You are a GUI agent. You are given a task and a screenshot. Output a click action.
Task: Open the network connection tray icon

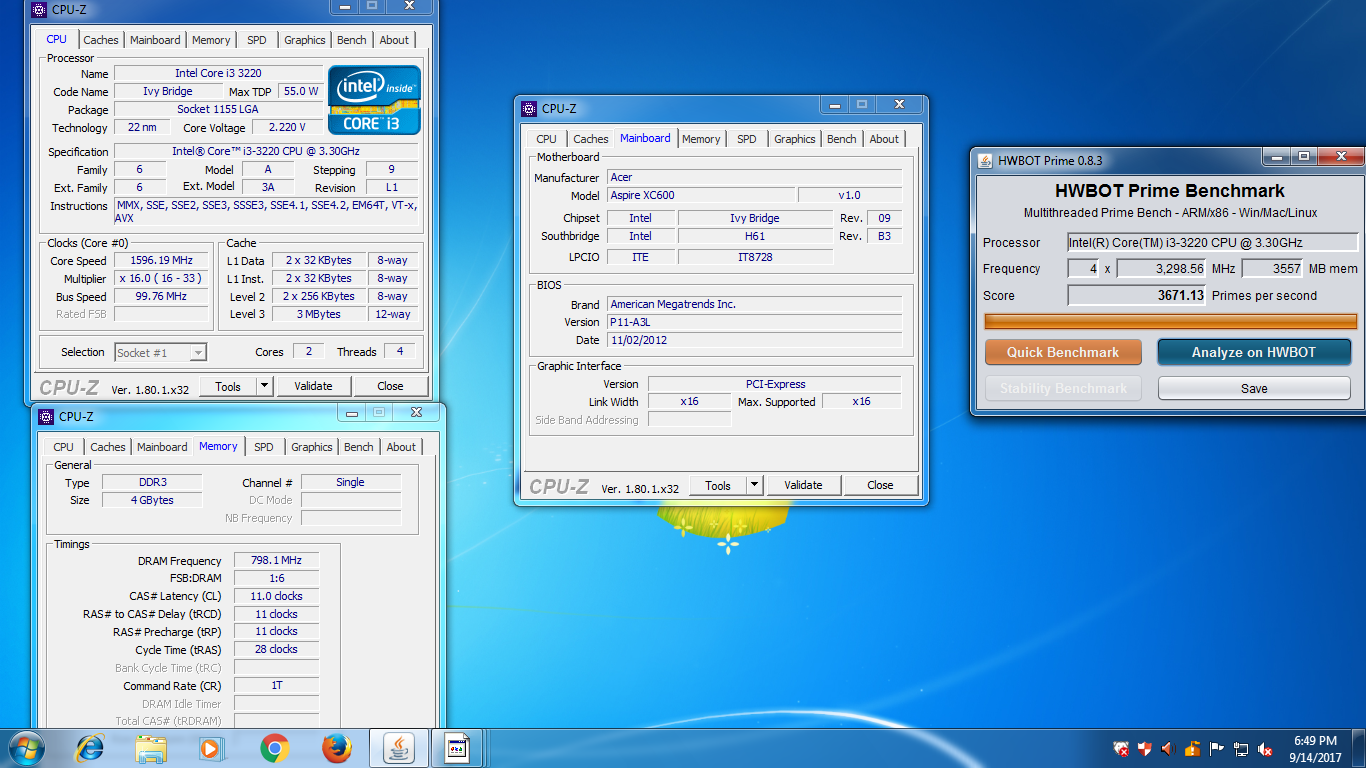1241,748
